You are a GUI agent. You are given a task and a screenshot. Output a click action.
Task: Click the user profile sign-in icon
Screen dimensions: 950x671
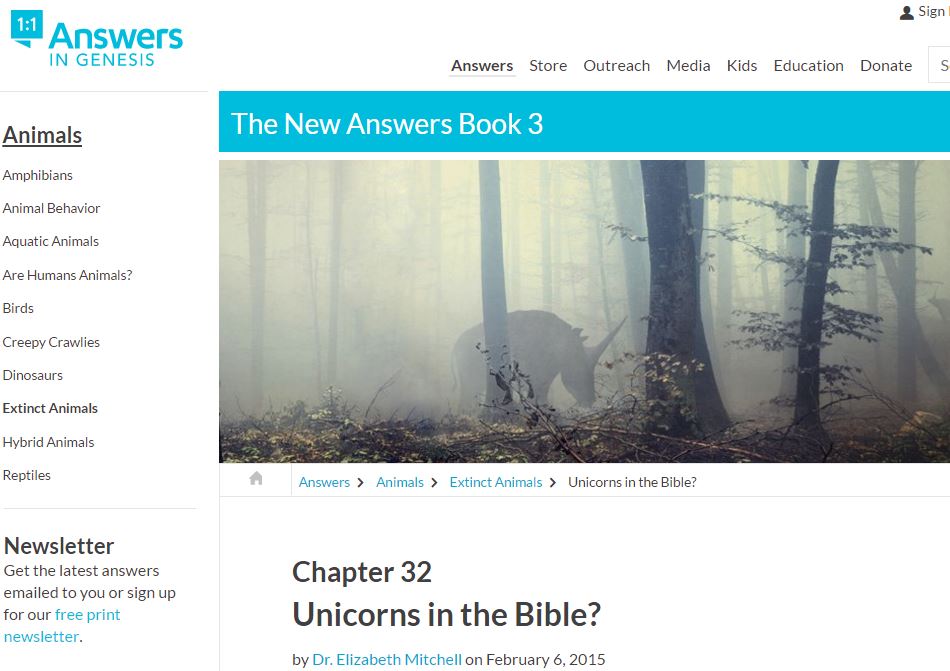click(906, 12)
